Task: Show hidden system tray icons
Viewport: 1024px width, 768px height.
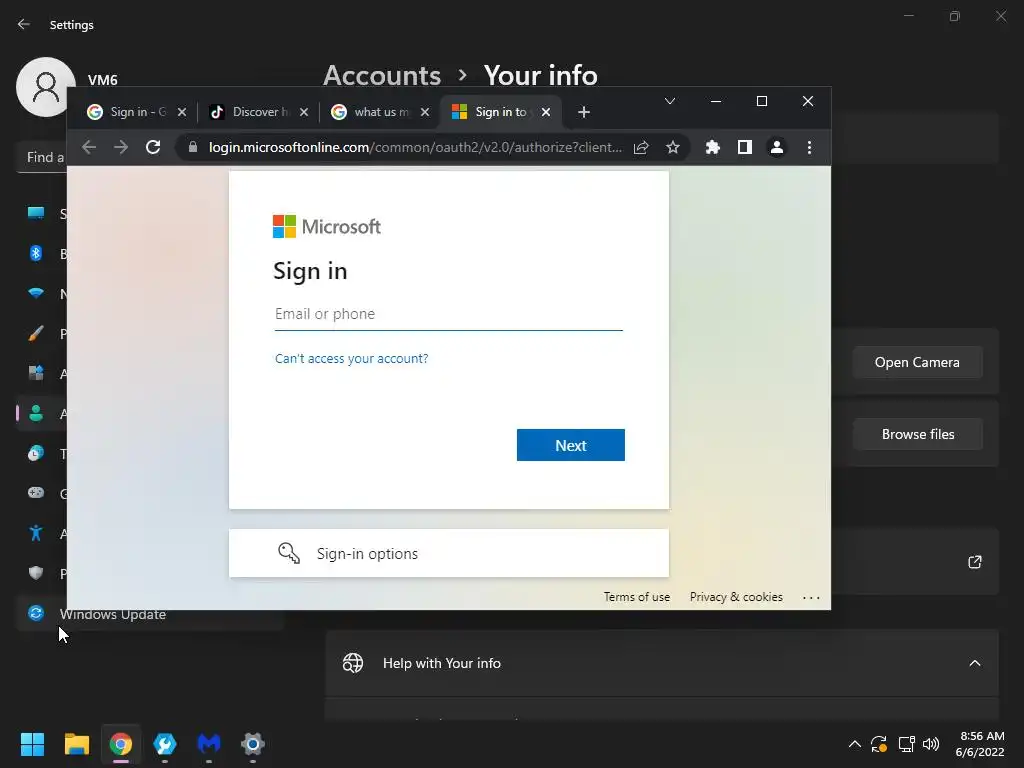Action: click(x=854, y=744)
